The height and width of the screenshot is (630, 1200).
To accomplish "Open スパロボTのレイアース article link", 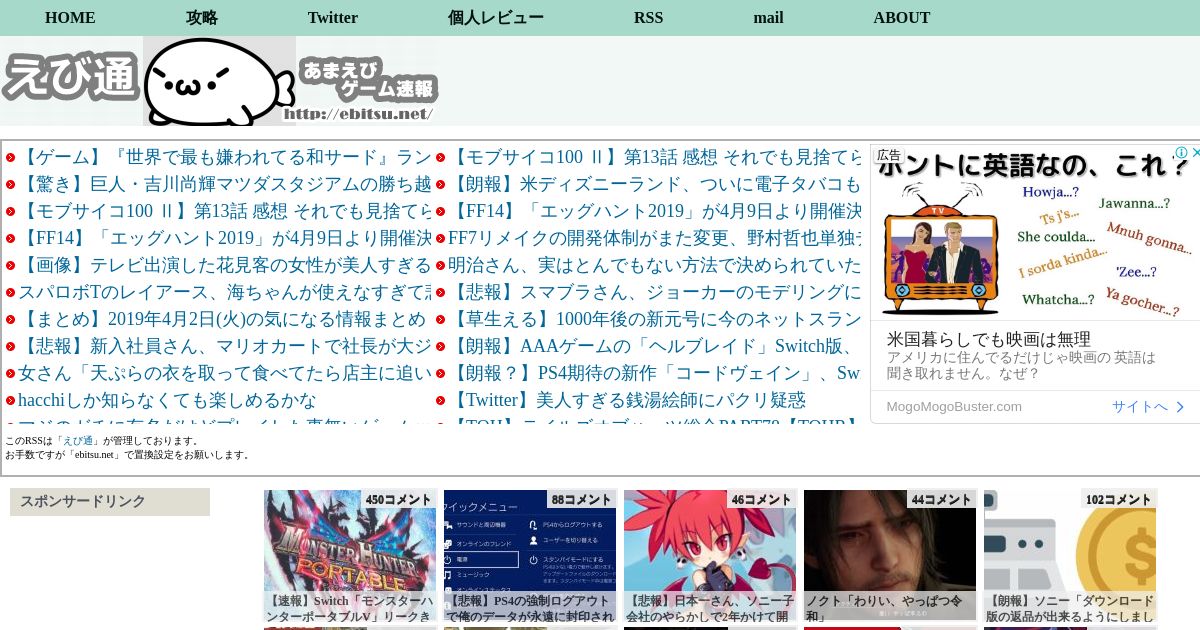I will 225,292.
